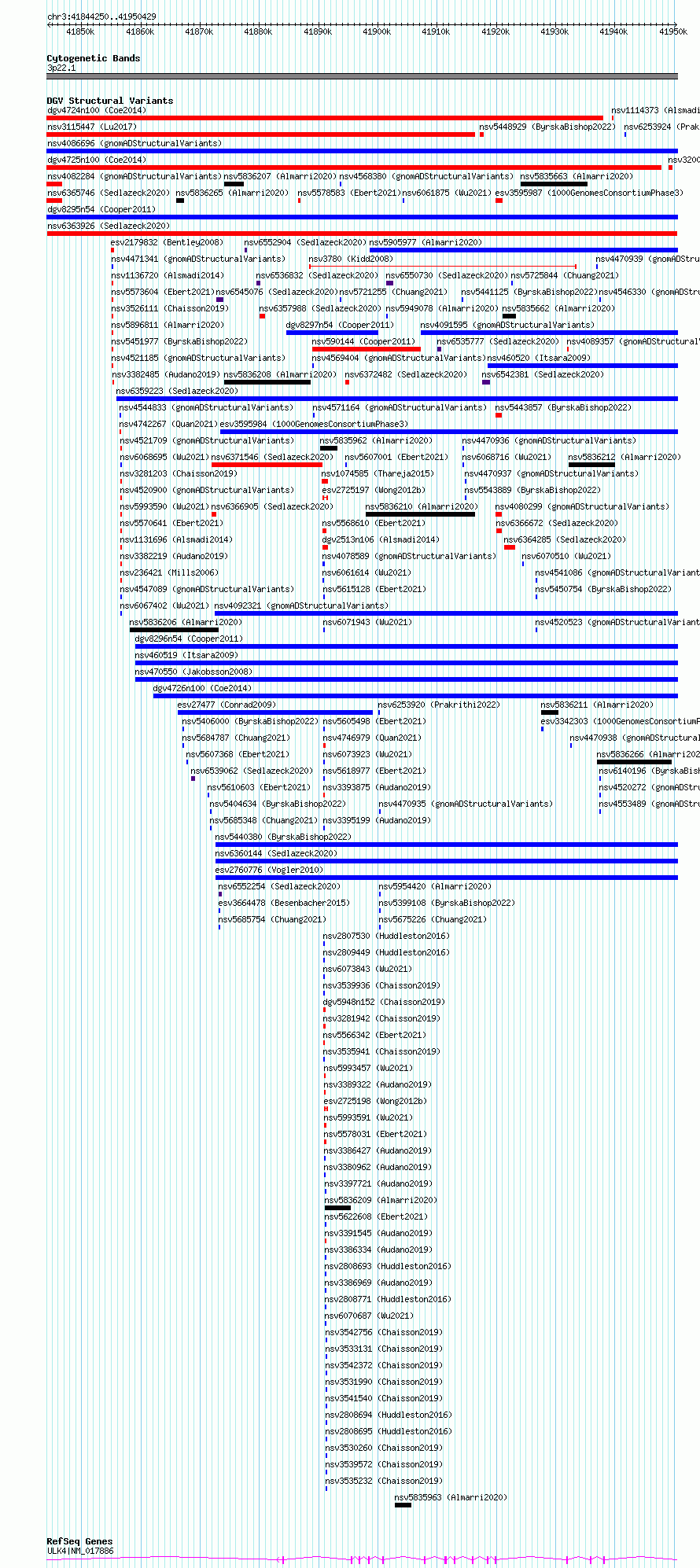Click the black bar under nsv5836210
The height and width of the screenshot is (1568, 700).
(421, 514)
